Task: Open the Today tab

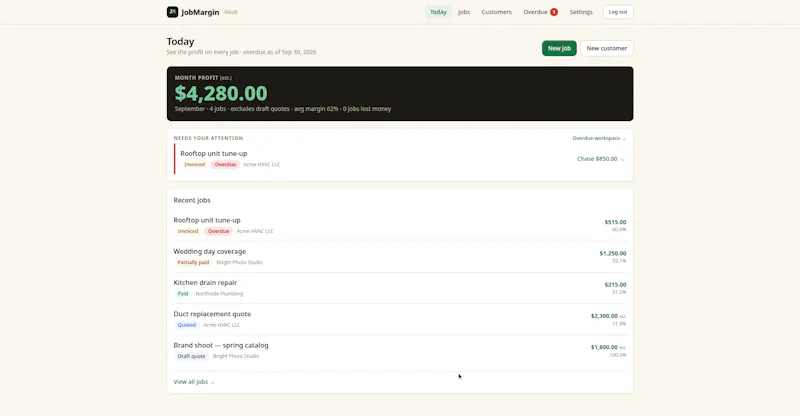Action: point(438,12)
